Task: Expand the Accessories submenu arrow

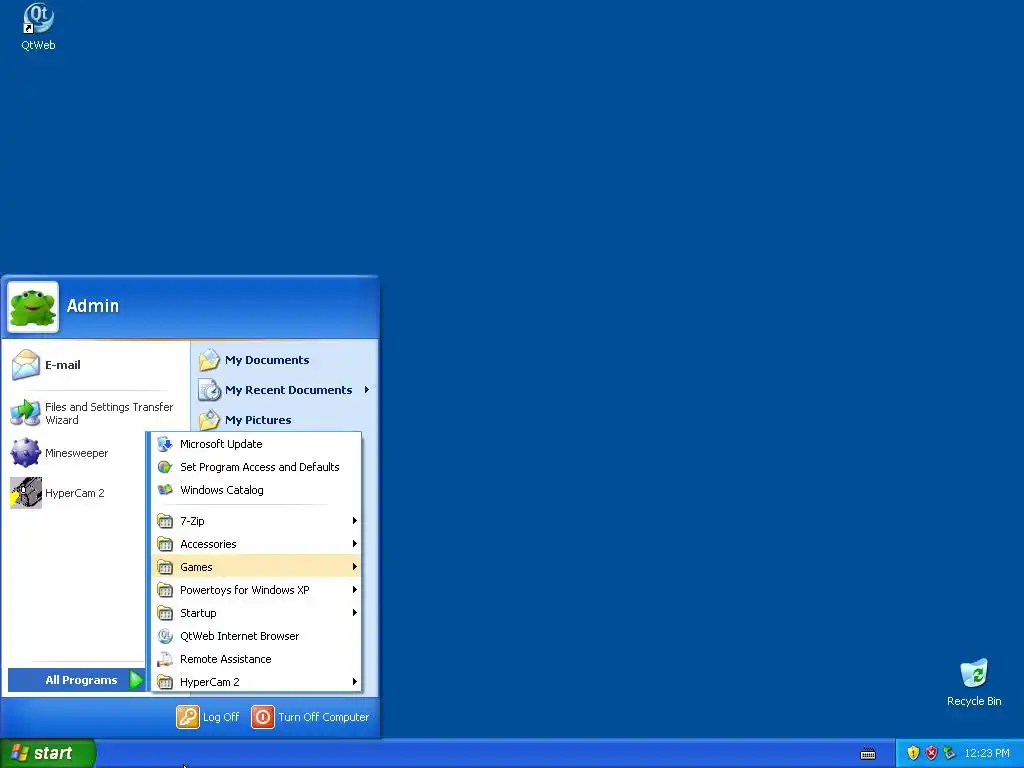Action: pos(355,543)
